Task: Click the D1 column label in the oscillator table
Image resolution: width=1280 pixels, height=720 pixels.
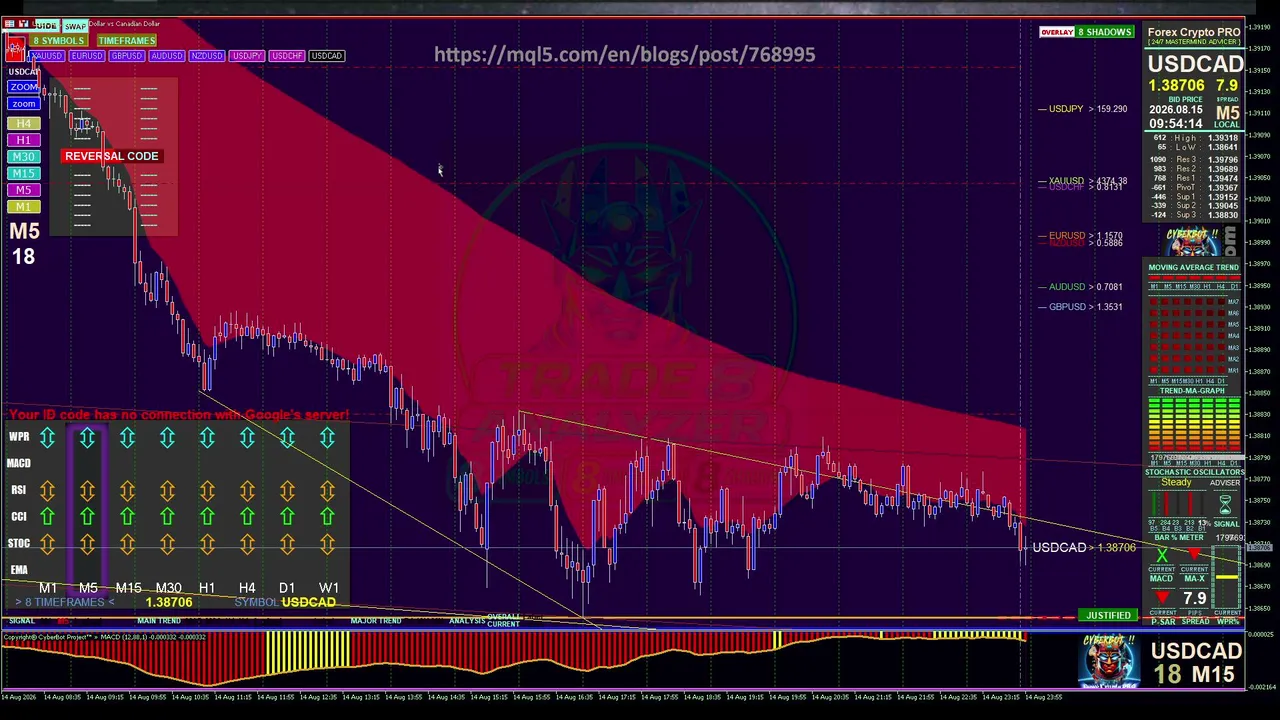Action: click(x=287, y=588)
